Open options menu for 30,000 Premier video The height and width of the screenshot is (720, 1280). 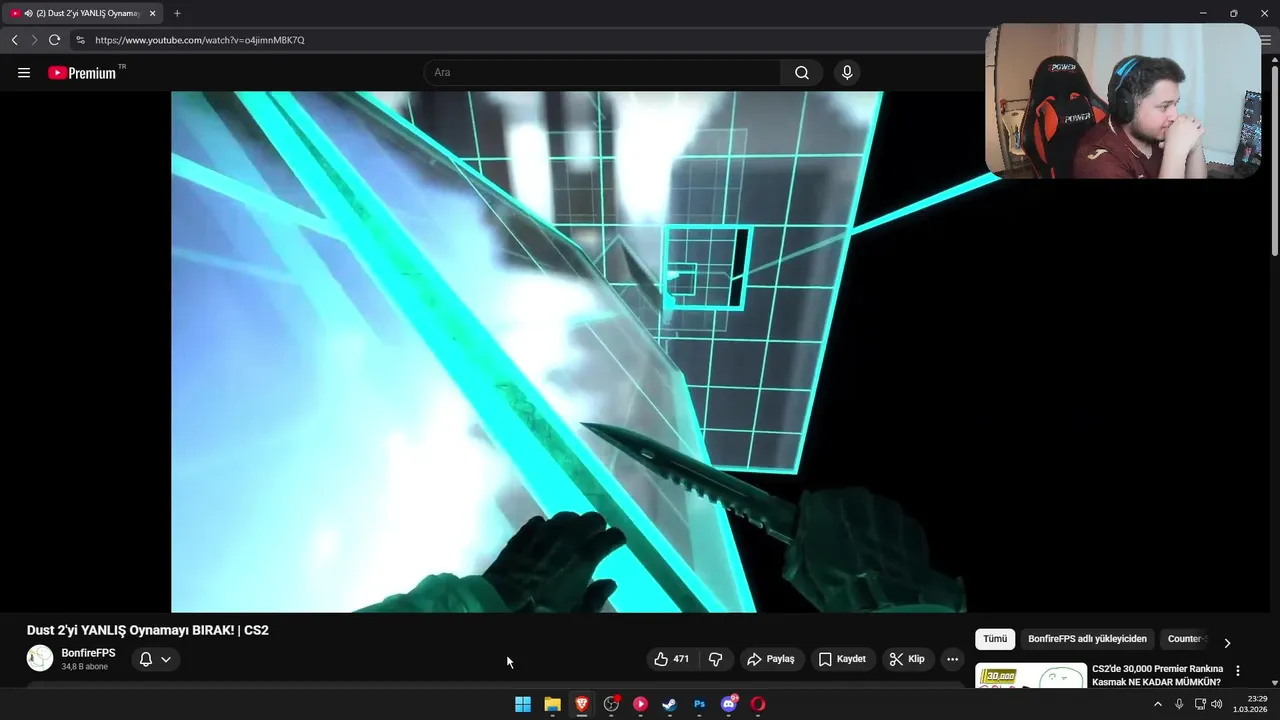[x=1238, y=671]
